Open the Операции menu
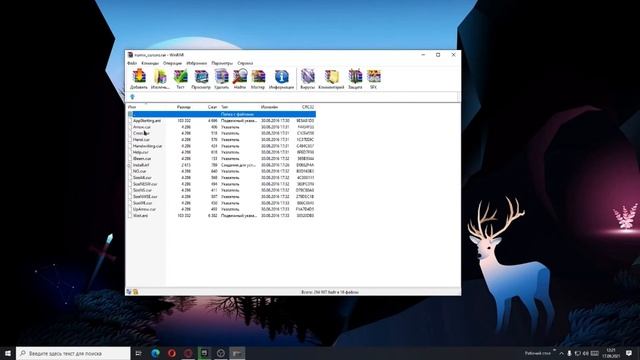 172,63
